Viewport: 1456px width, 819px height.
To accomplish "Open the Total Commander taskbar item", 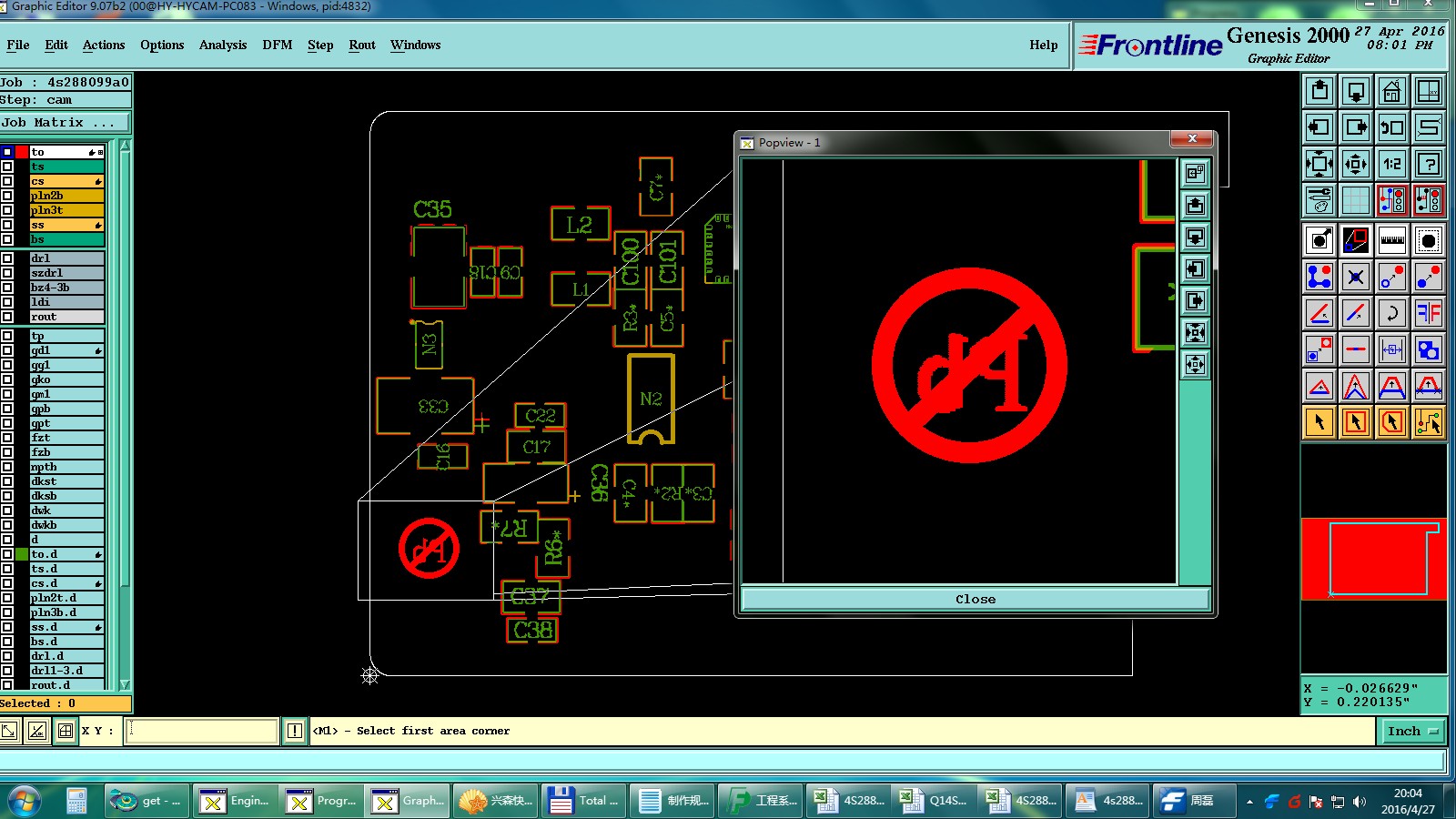I will tap(584, 801).
